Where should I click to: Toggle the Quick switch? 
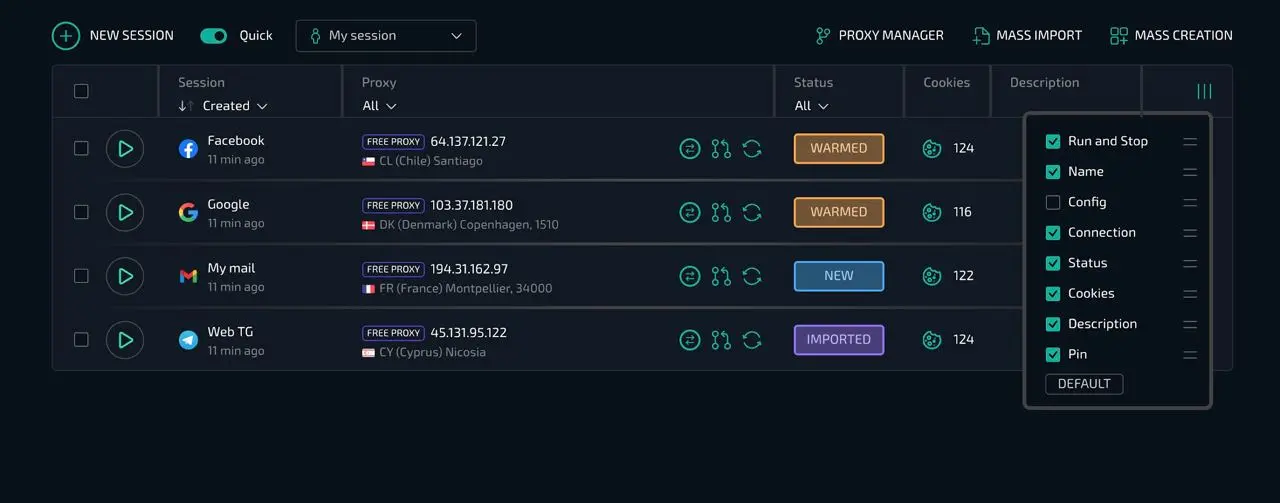(x=214, y=36)
